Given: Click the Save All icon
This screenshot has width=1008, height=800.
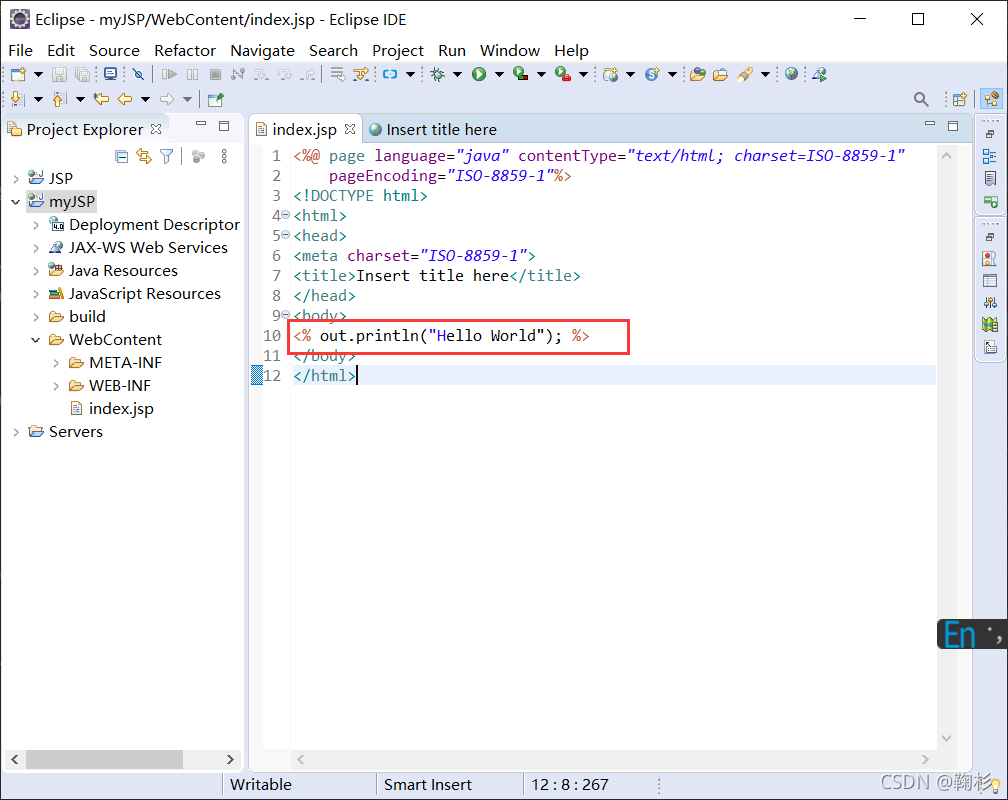Looking at the screenshot, I should click(82, 75).
